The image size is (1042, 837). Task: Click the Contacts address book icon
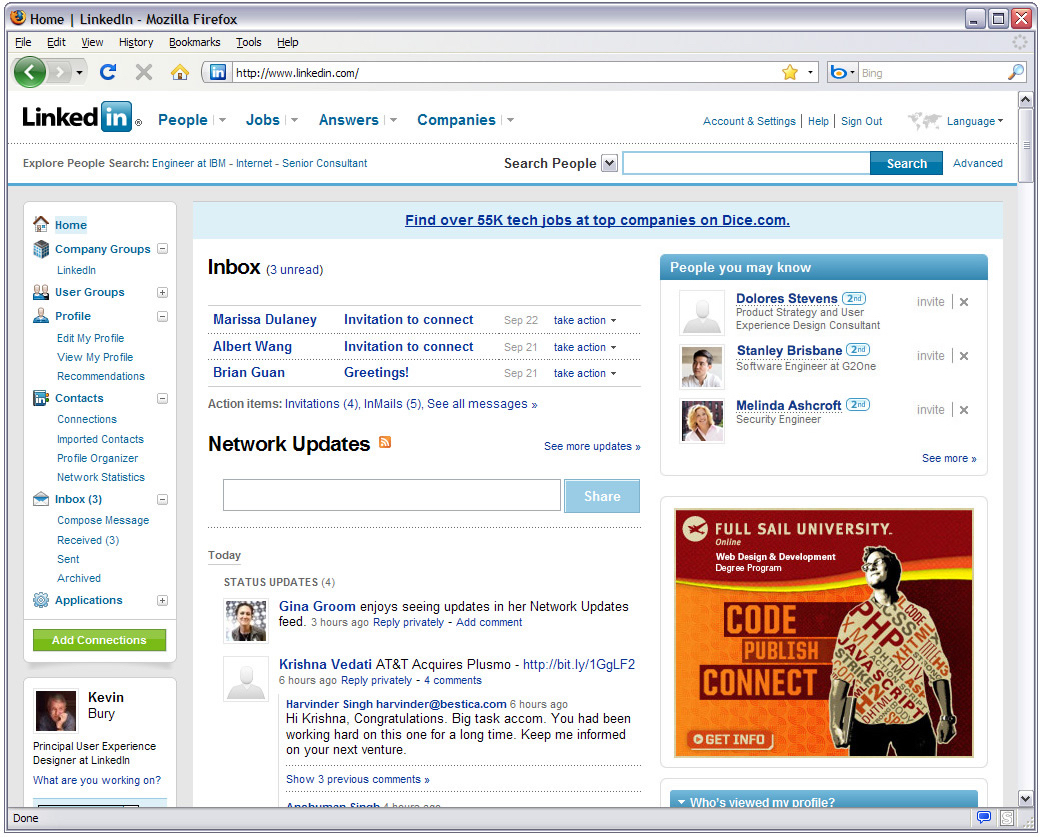41,398
